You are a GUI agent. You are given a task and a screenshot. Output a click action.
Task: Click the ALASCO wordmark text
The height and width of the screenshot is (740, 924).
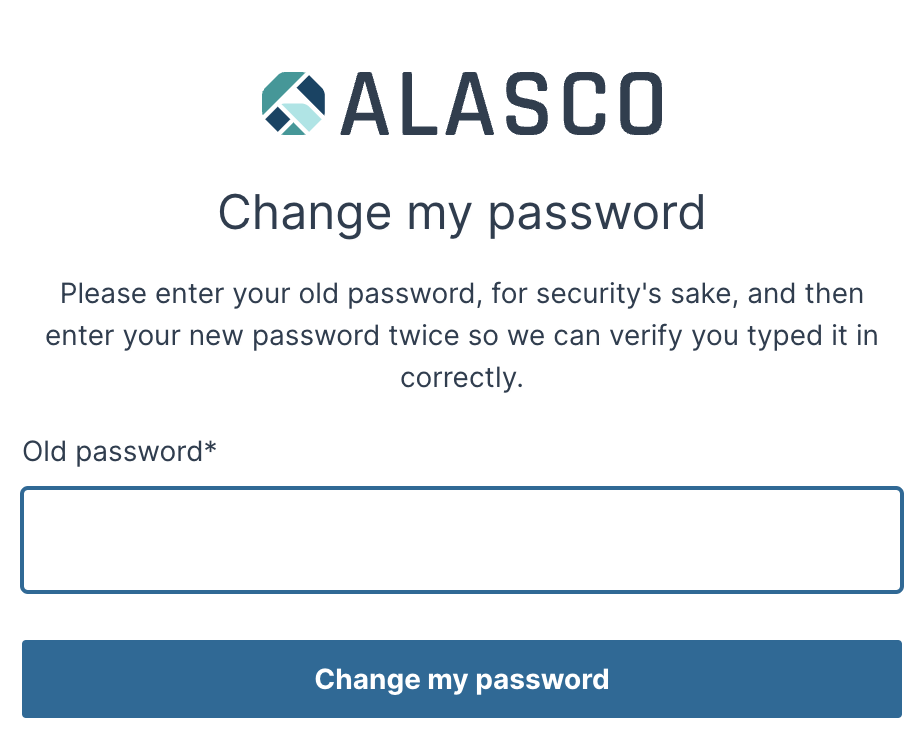[501, 104]
